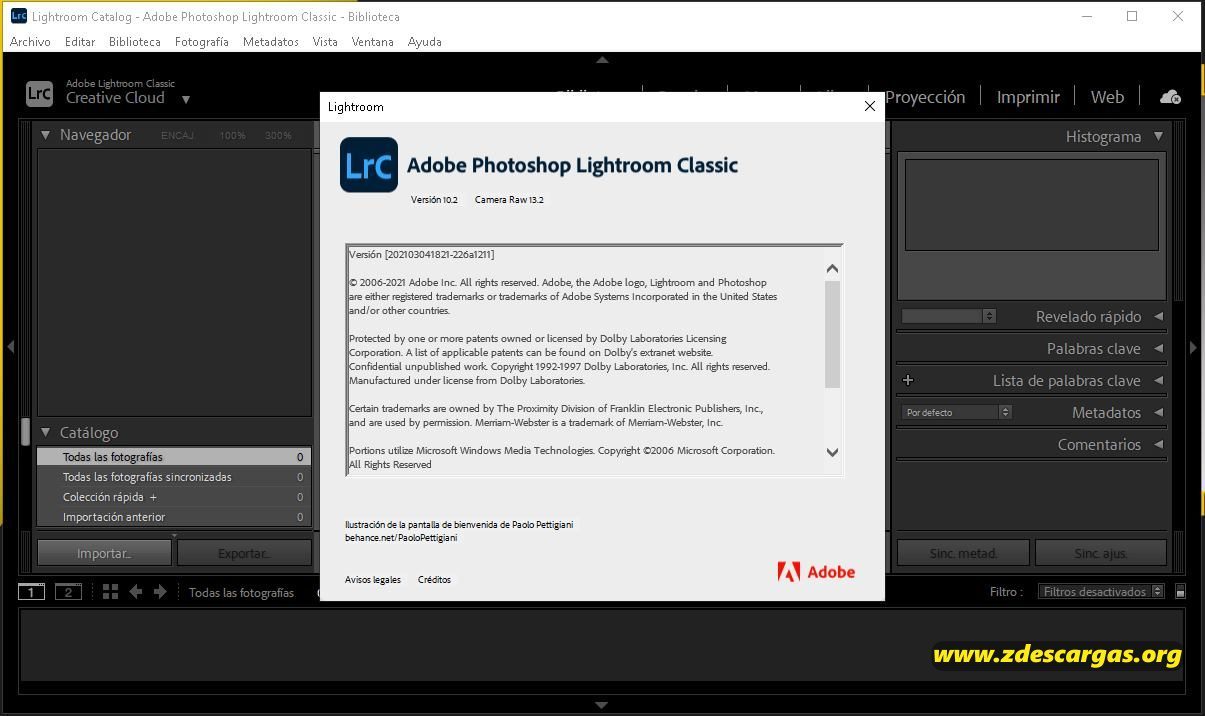Open the Creative Cloud identity plate dropdown
Image resolution: width=1205 pixels, height=716 pixels.
186,99
